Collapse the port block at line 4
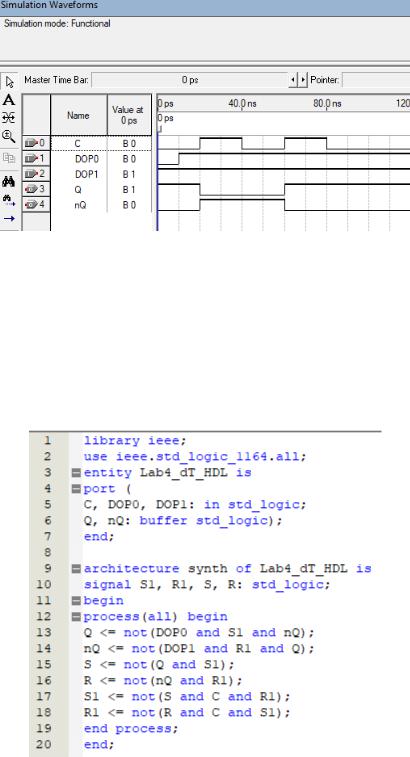The height and width of the screenshot is (757, 410). click(x=76, y=489)
